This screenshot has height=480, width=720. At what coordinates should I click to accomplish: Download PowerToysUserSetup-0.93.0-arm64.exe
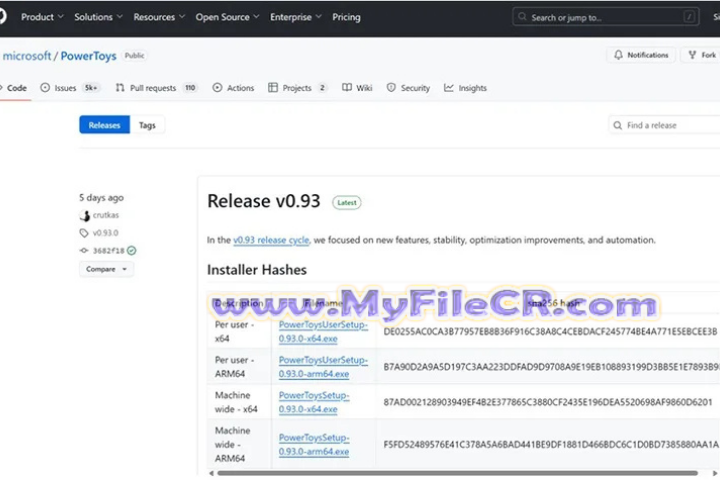323,367
